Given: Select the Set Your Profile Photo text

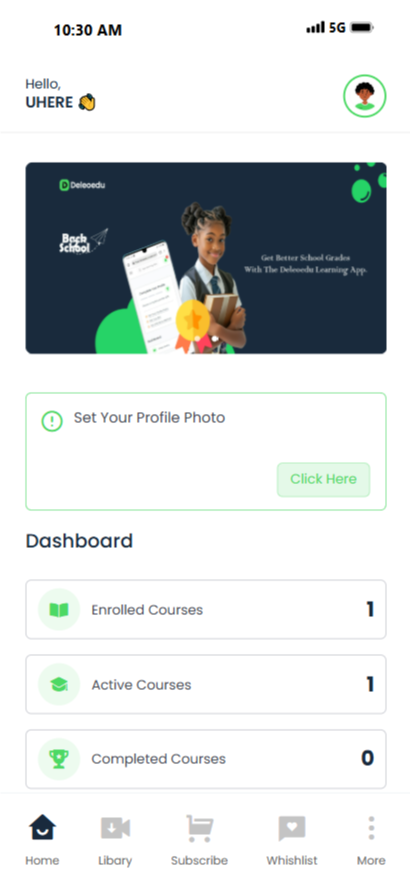Looking at the screenshot, I should [150, 418].
